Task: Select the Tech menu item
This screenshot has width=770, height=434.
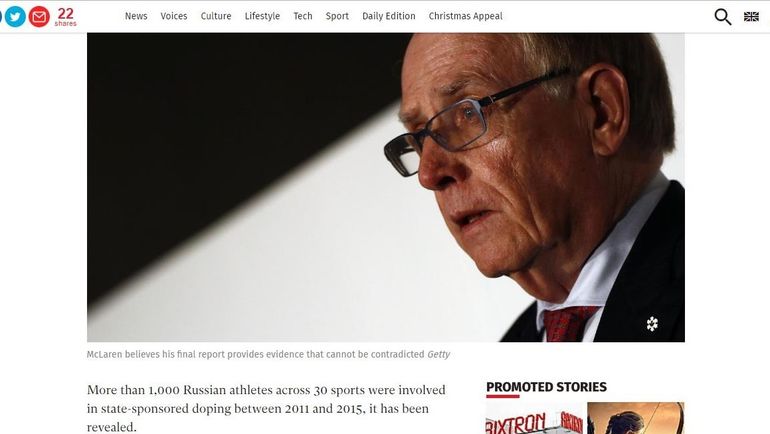Action: click(x=303, y=16)
